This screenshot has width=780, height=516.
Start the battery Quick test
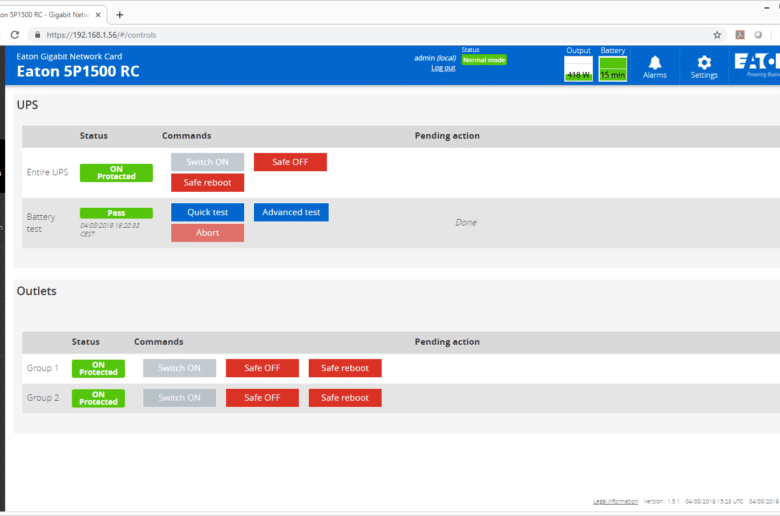(207, 212)
